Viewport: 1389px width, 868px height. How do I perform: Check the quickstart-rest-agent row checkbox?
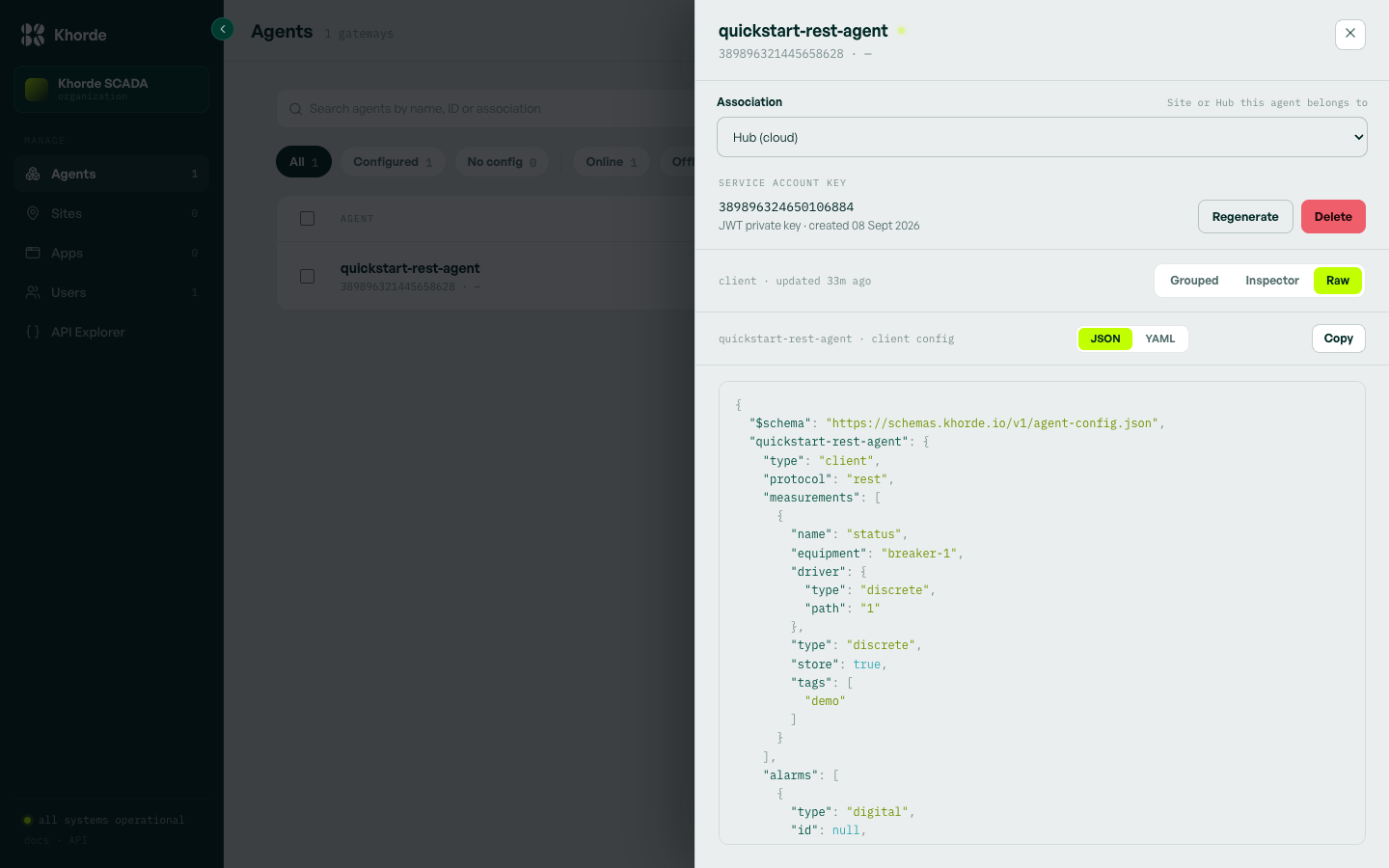pyautogui.click(x=308, y=277)
